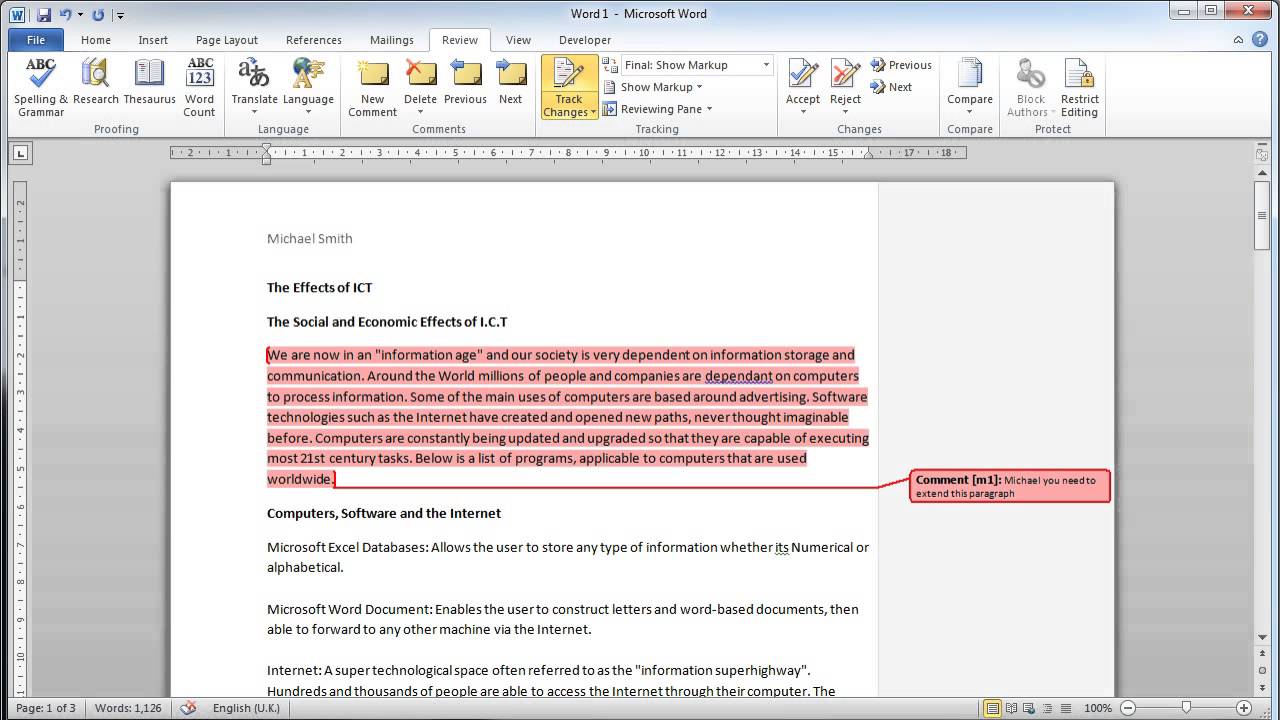1280x720 pixels.
Task: Switch to Print Layout view in status bar
Action: coord(992,708)
